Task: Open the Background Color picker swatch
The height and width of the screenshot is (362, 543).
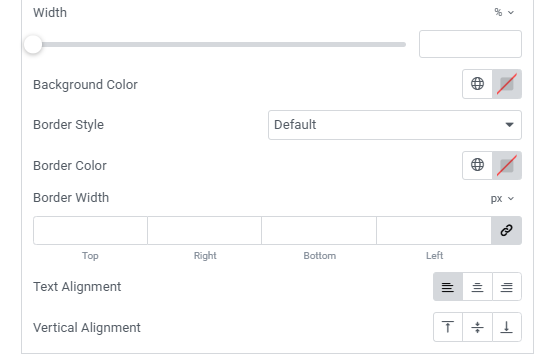Action: [x=507, y=84]
